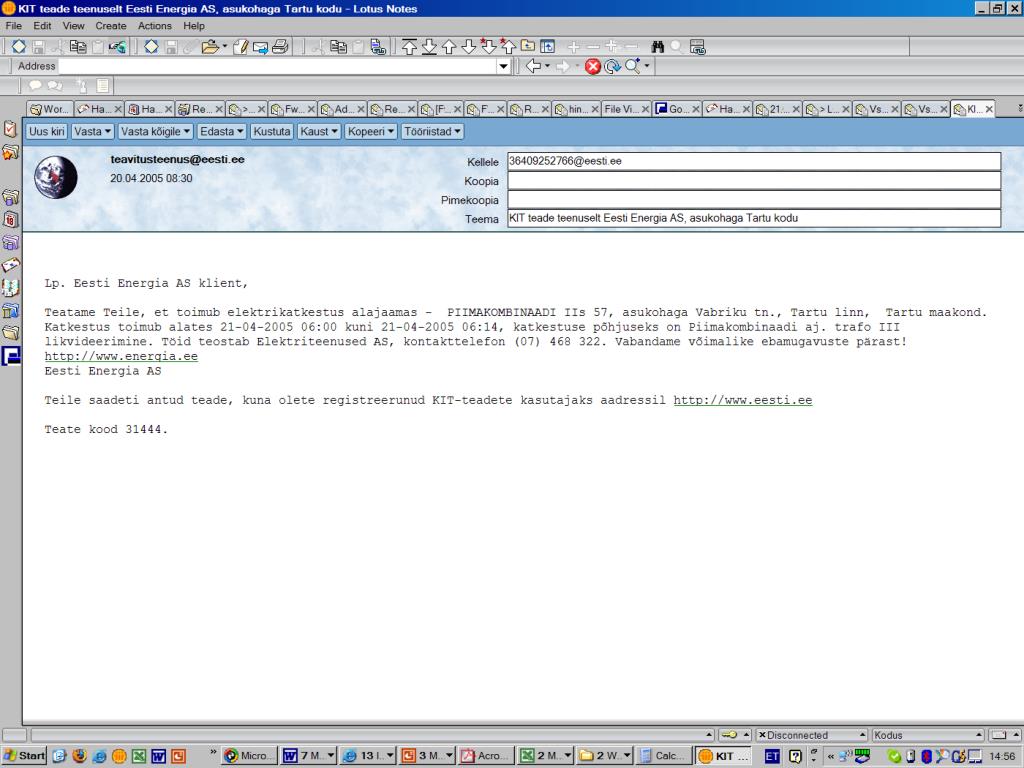This screenshot has height=768, width=1024.
Task: Click the Kustuta (delete) button
Action: pyautogui.click(x=272, y=131)
